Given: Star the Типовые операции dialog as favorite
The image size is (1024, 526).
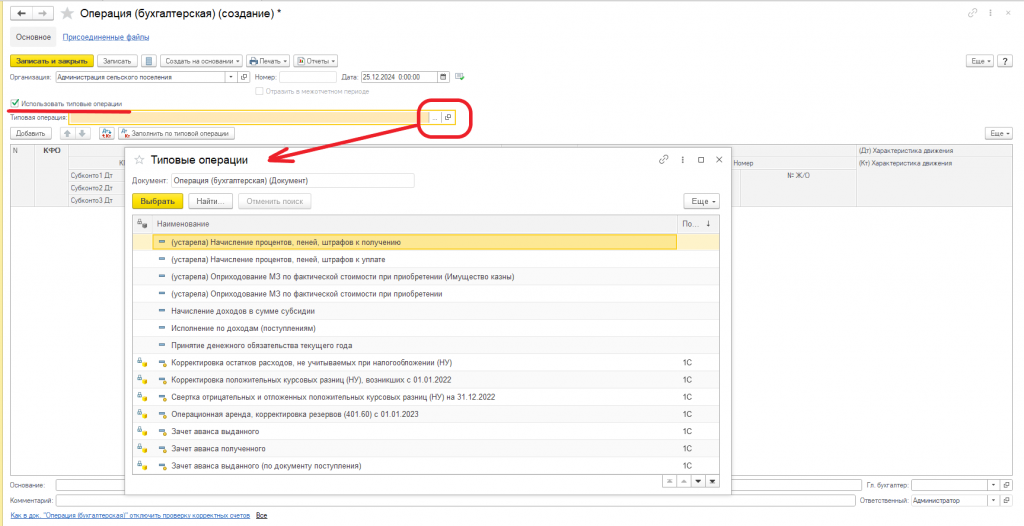Looking at the screenshot, I should click(139, 159).
